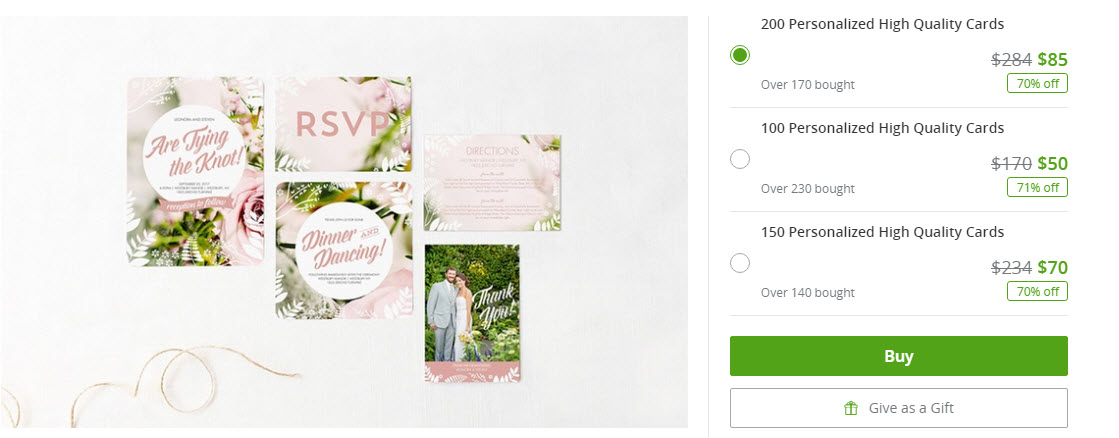Select the 100 Personalized Cards radio button
The height and width of the screenshot is (438, 1119).
click(x=740, y=159)
